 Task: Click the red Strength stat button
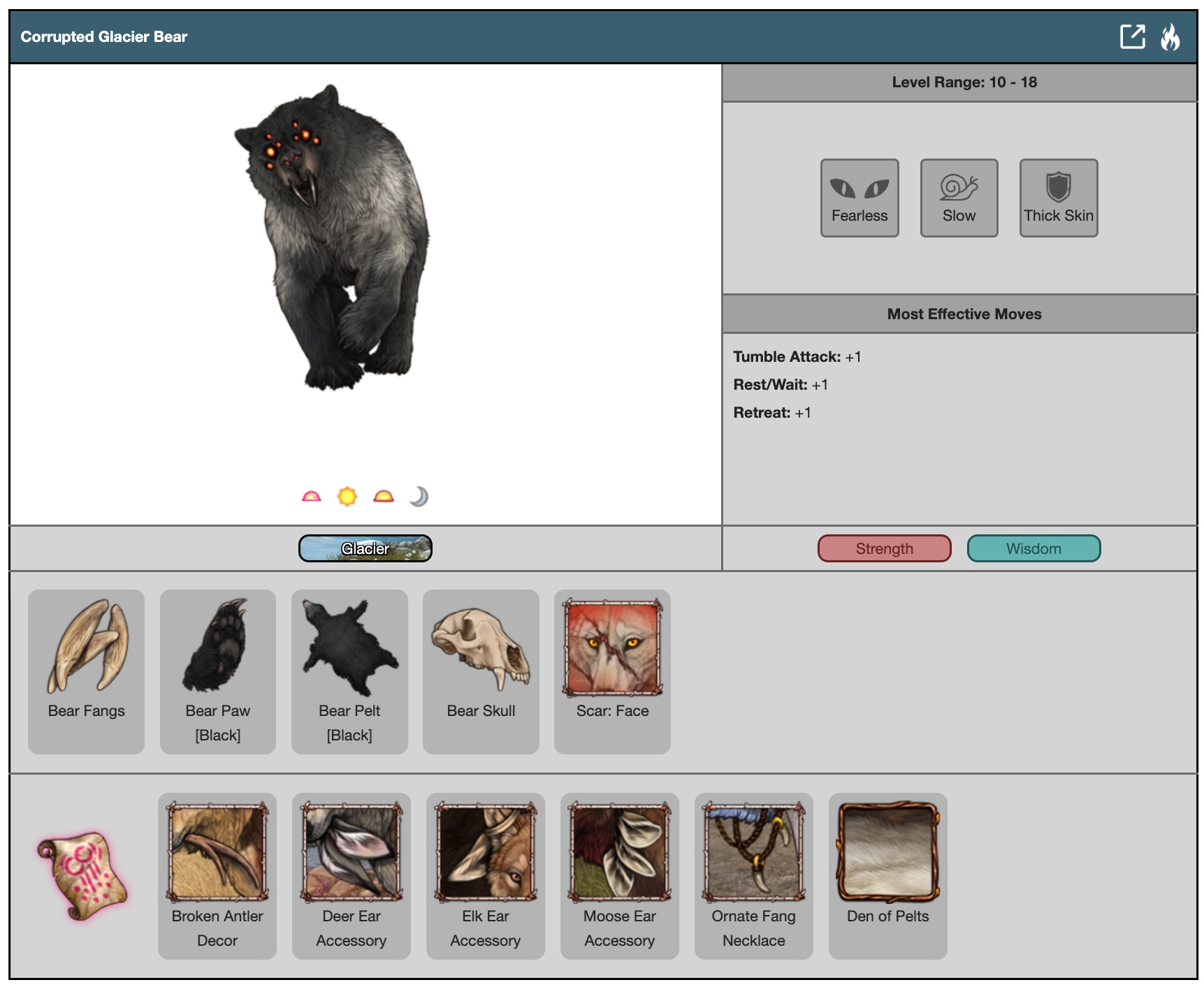(884, 548)
